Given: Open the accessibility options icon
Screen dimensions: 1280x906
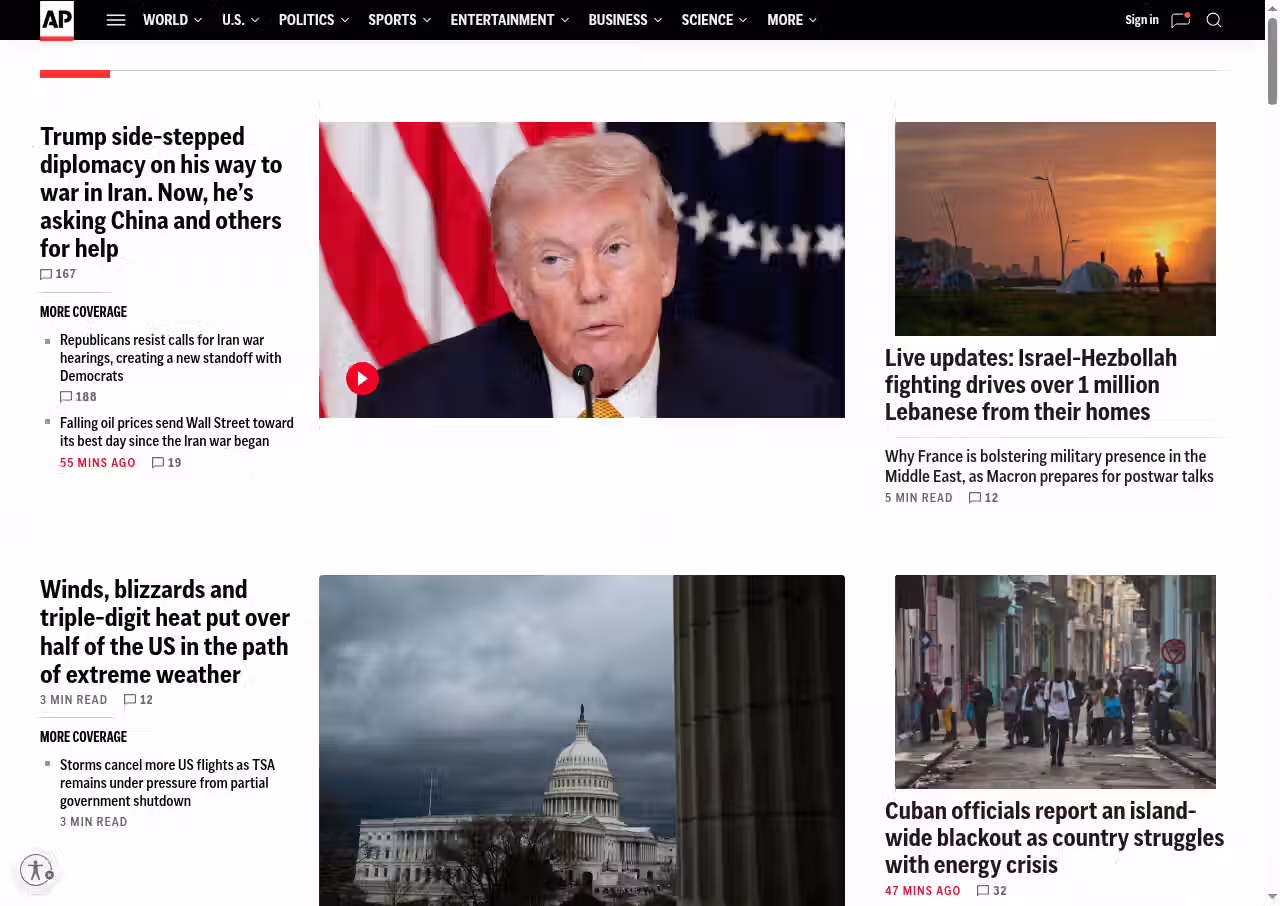Looking at the screenshot, I should pyautogui.click(x=36, y=870).
